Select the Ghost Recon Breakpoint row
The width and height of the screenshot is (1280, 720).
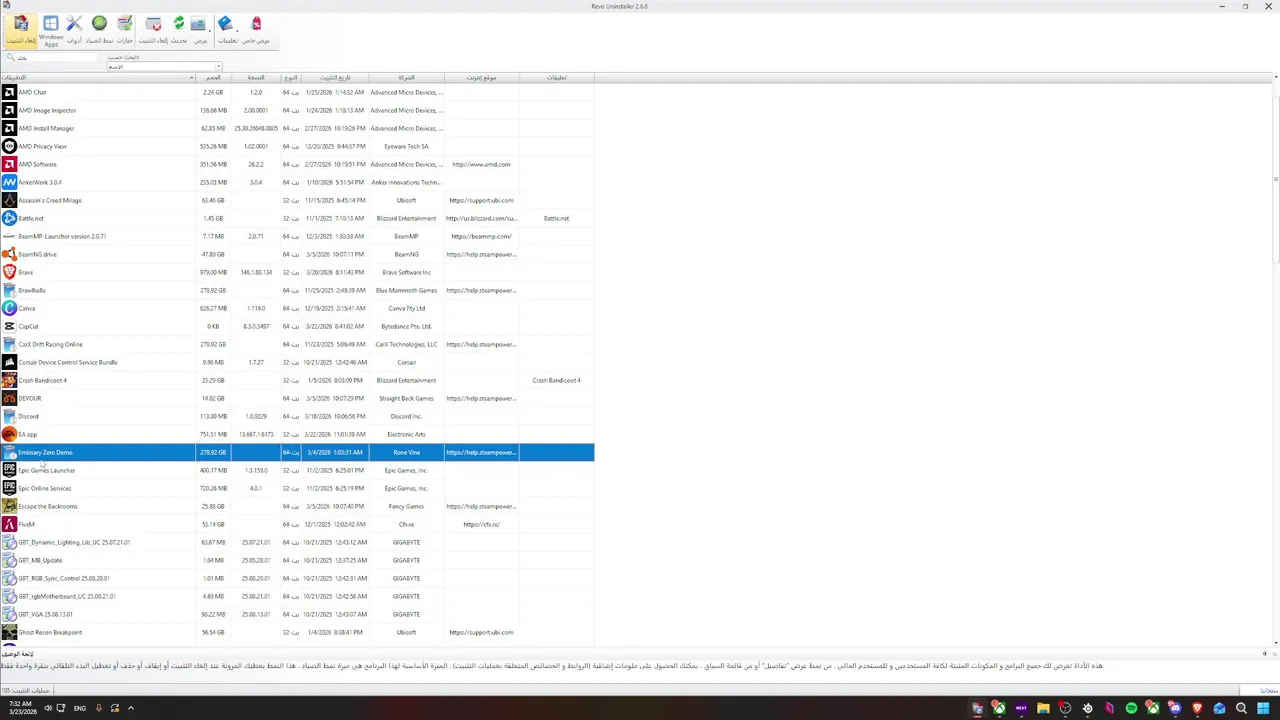point(297,632)
